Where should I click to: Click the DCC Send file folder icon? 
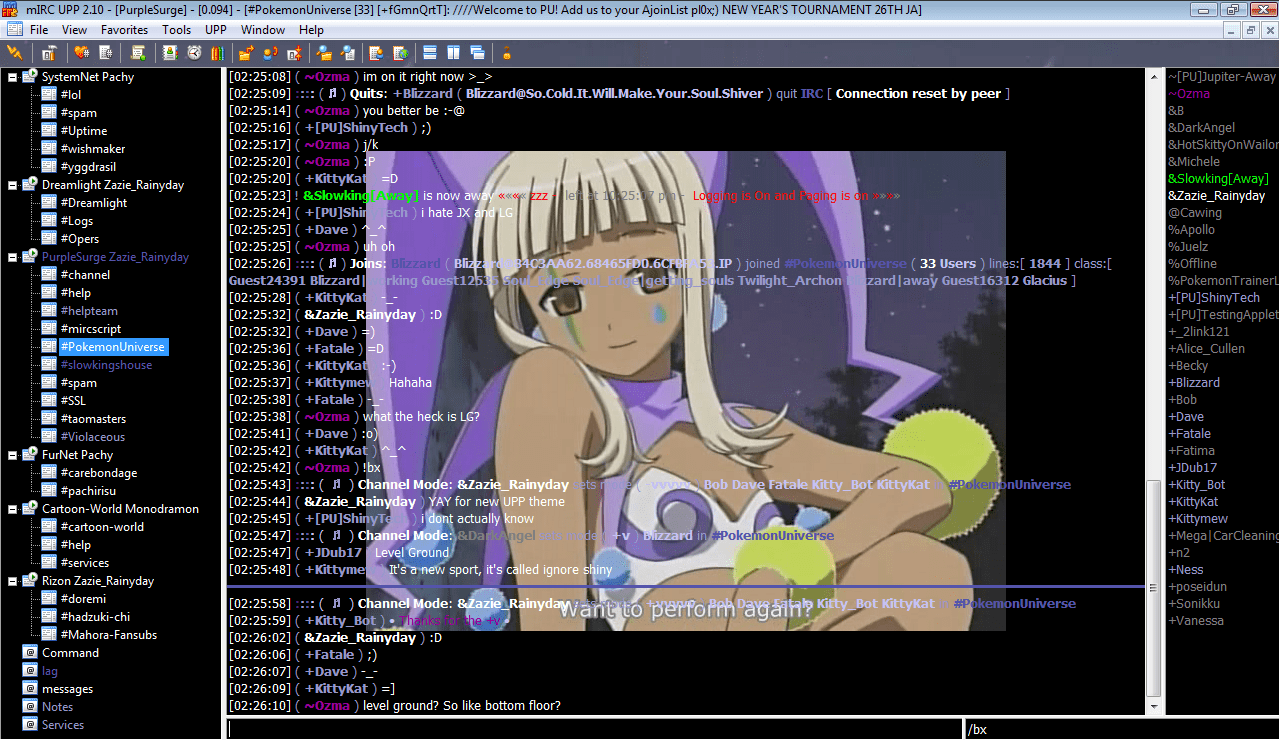click(246, 52)
